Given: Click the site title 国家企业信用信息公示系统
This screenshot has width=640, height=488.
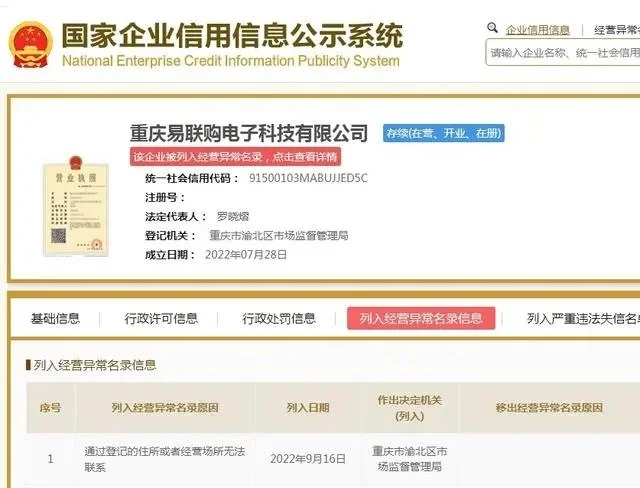Looking at the screenshot, I should pyautogui.click(x=232, y=36).
